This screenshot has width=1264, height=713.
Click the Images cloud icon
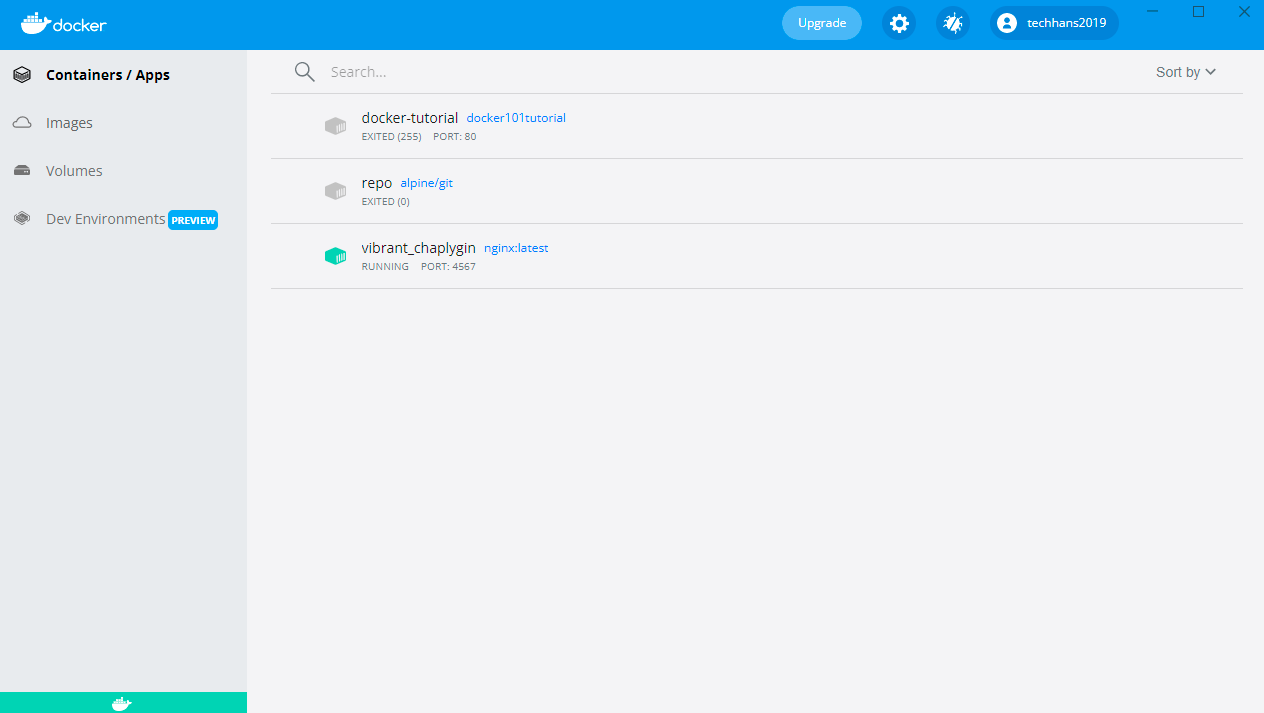[22, 123]
